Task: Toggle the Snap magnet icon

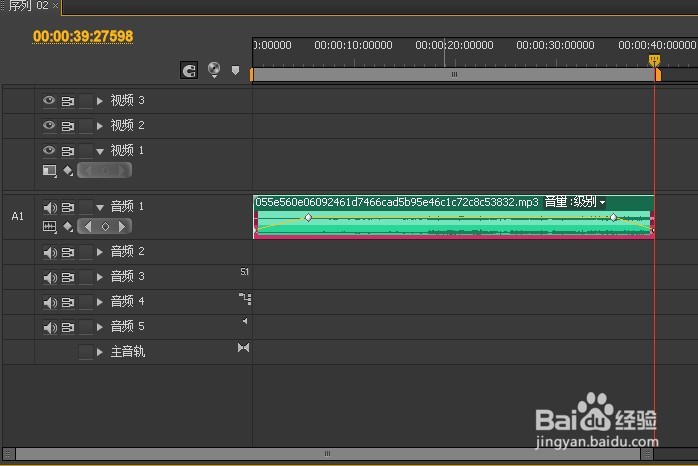Action: pyautogui.click(x=189, y=70)
